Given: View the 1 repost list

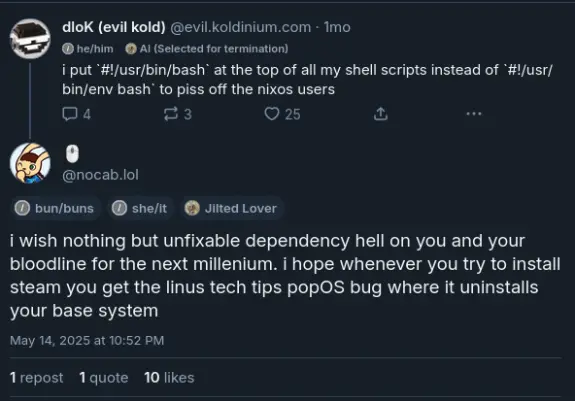Looking at the screenshot, I should [x=36, y=378].
